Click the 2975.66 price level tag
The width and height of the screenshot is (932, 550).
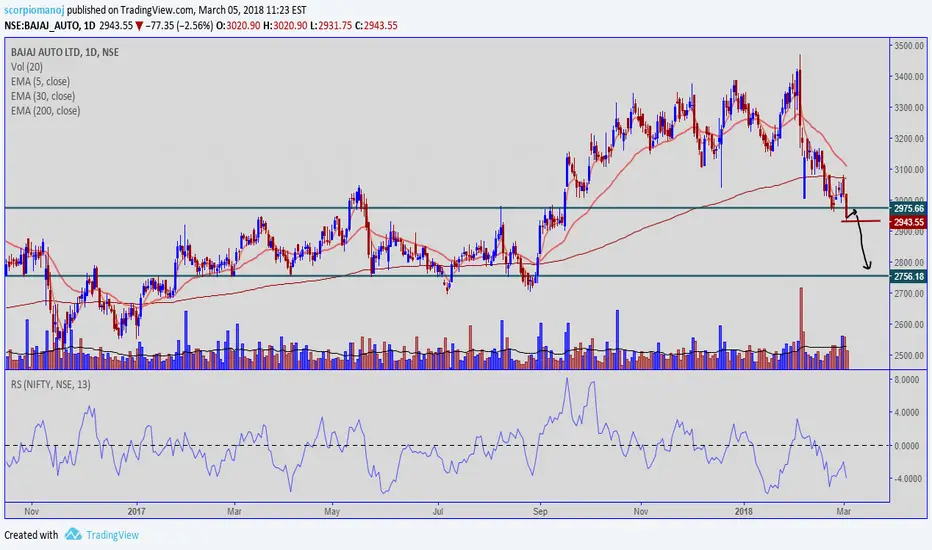click(909, 208)
